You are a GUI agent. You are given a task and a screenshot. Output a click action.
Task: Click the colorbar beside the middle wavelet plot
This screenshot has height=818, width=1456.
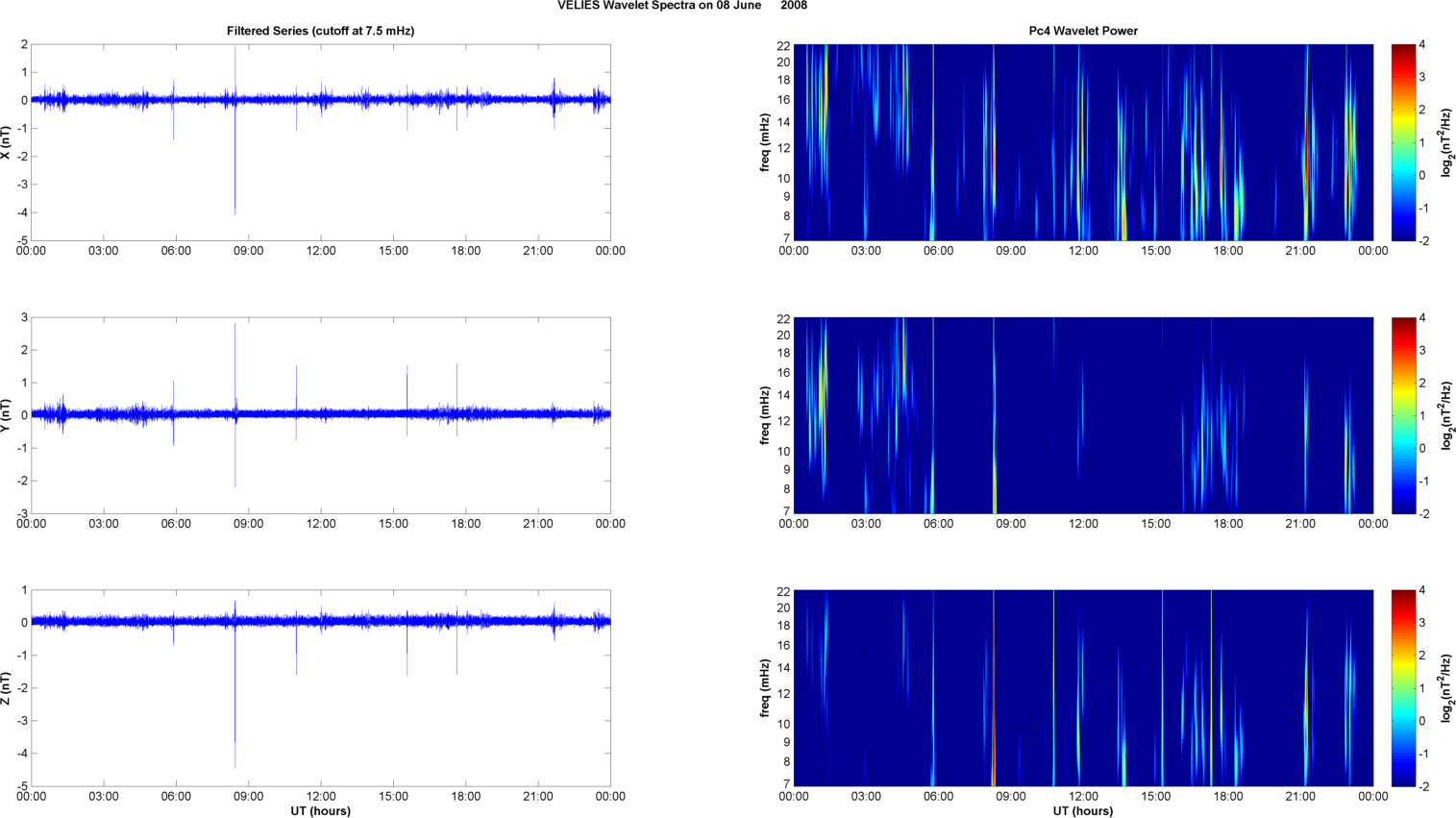point(1403,415)
